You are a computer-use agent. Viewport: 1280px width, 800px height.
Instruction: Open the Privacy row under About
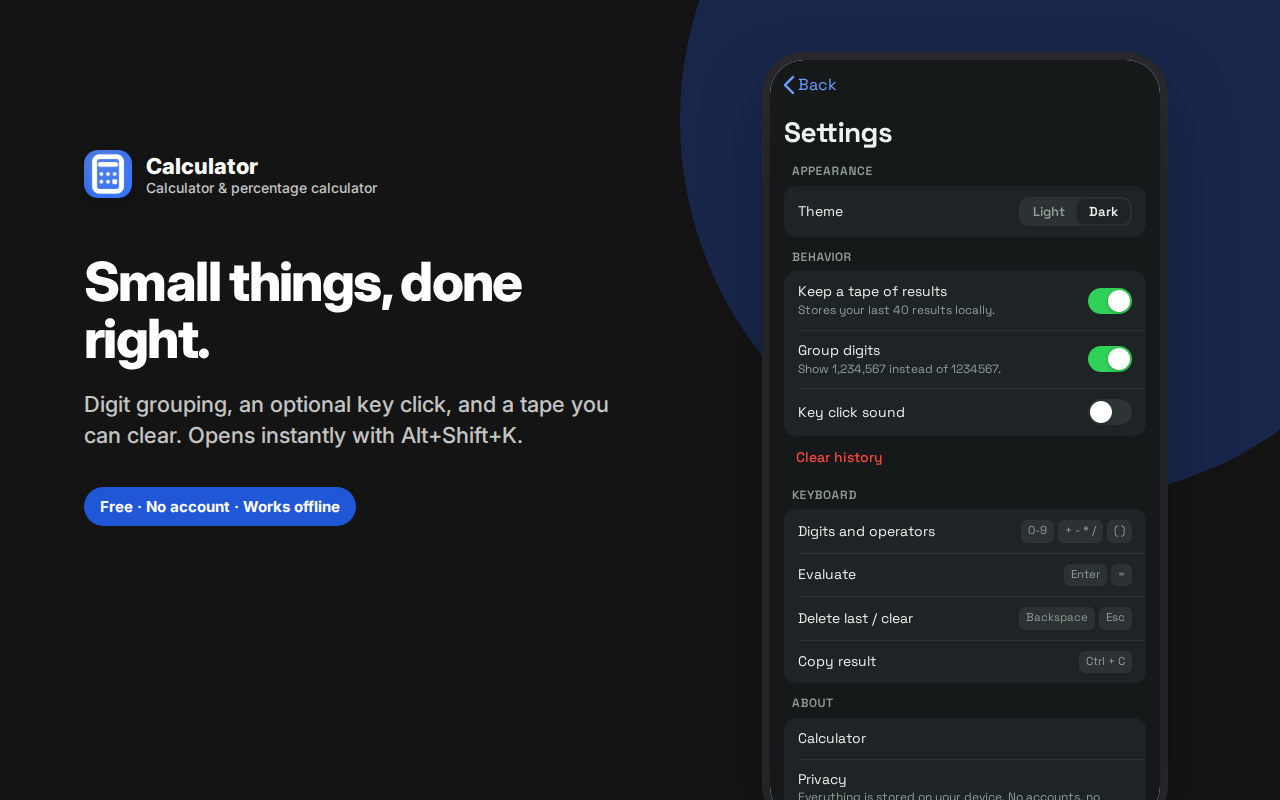pyautogui.click(x=965, y=780)
